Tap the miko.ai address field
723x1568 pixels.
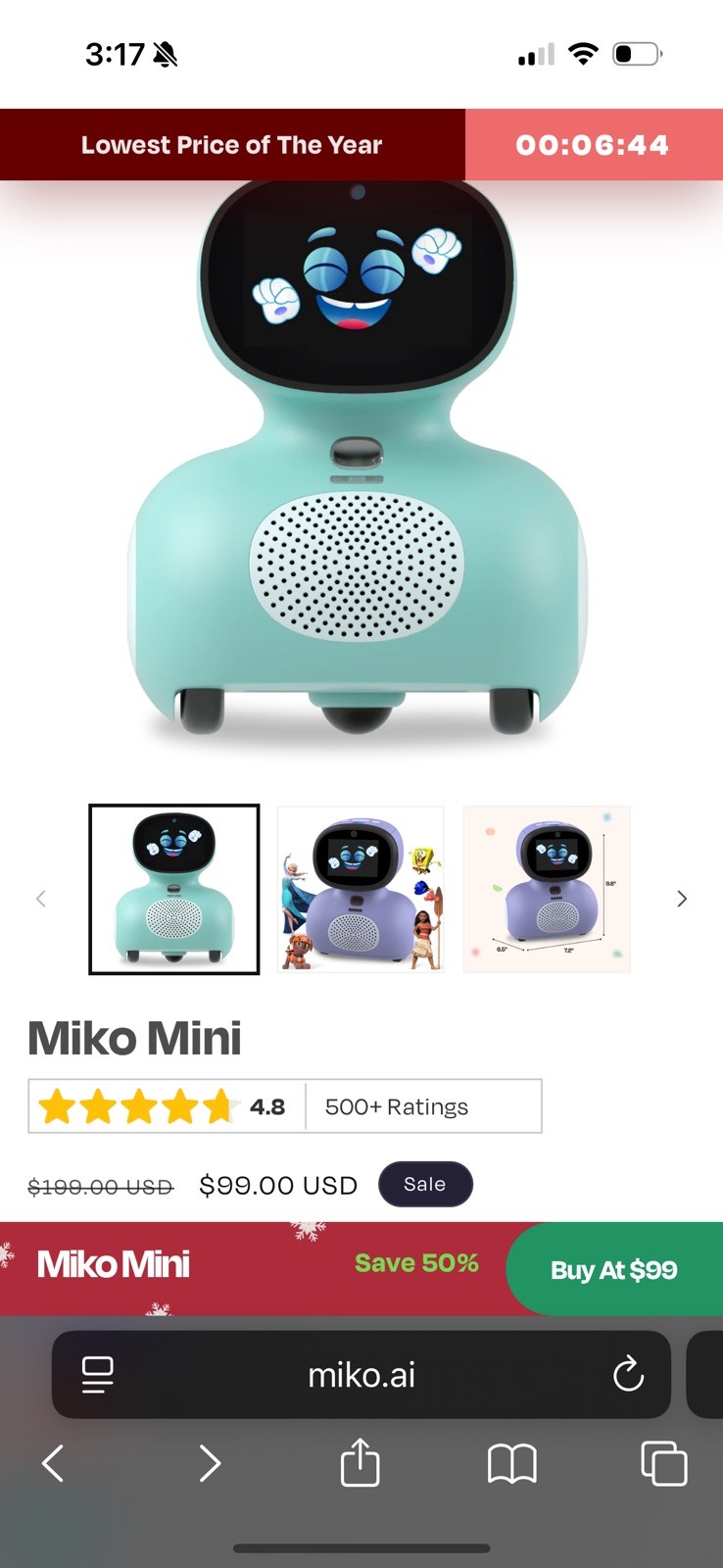pyautogui.click(x=361, y=1375)
